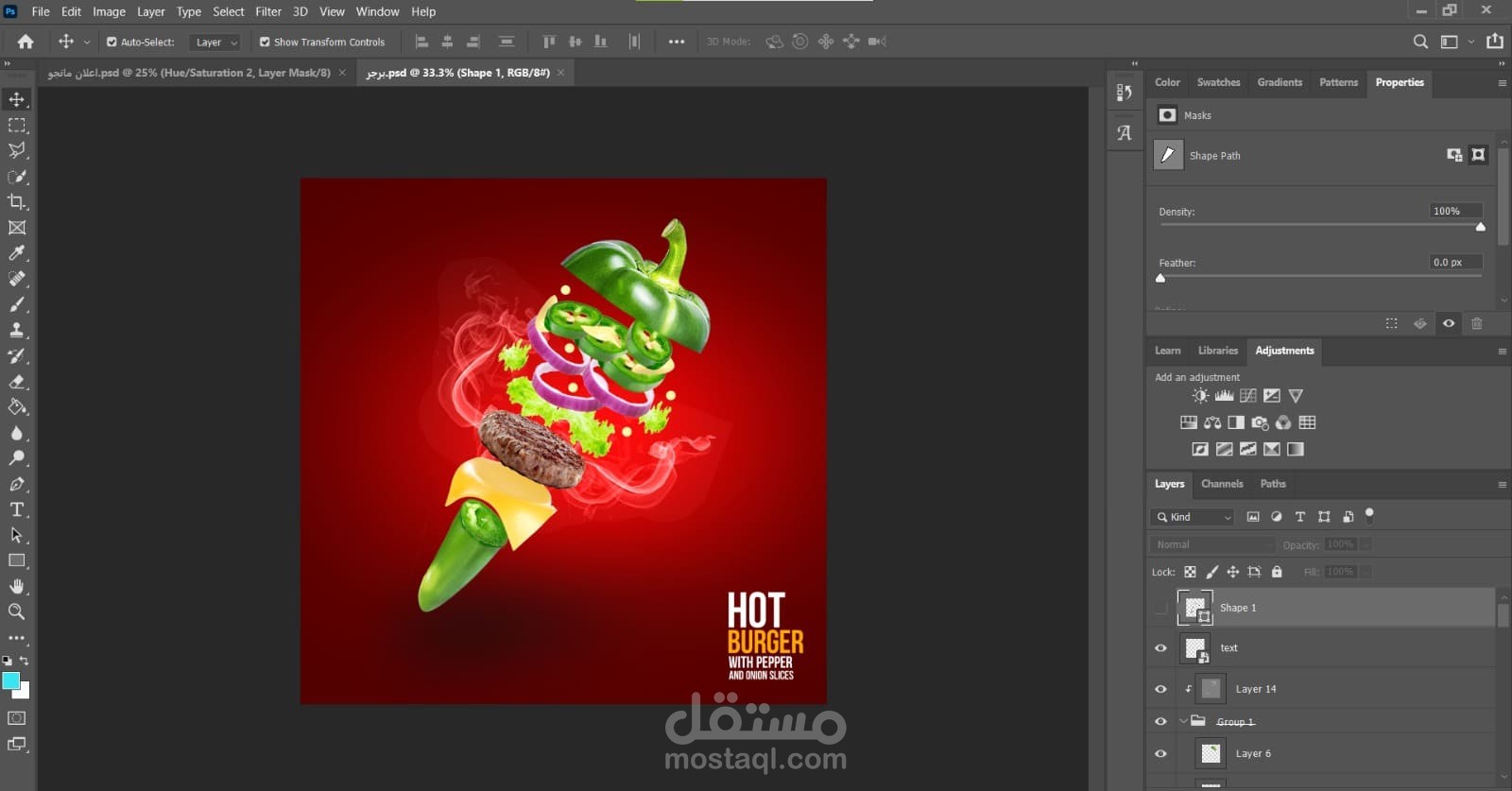
Task: Select the Blur tool
Action: coord(17,433)
